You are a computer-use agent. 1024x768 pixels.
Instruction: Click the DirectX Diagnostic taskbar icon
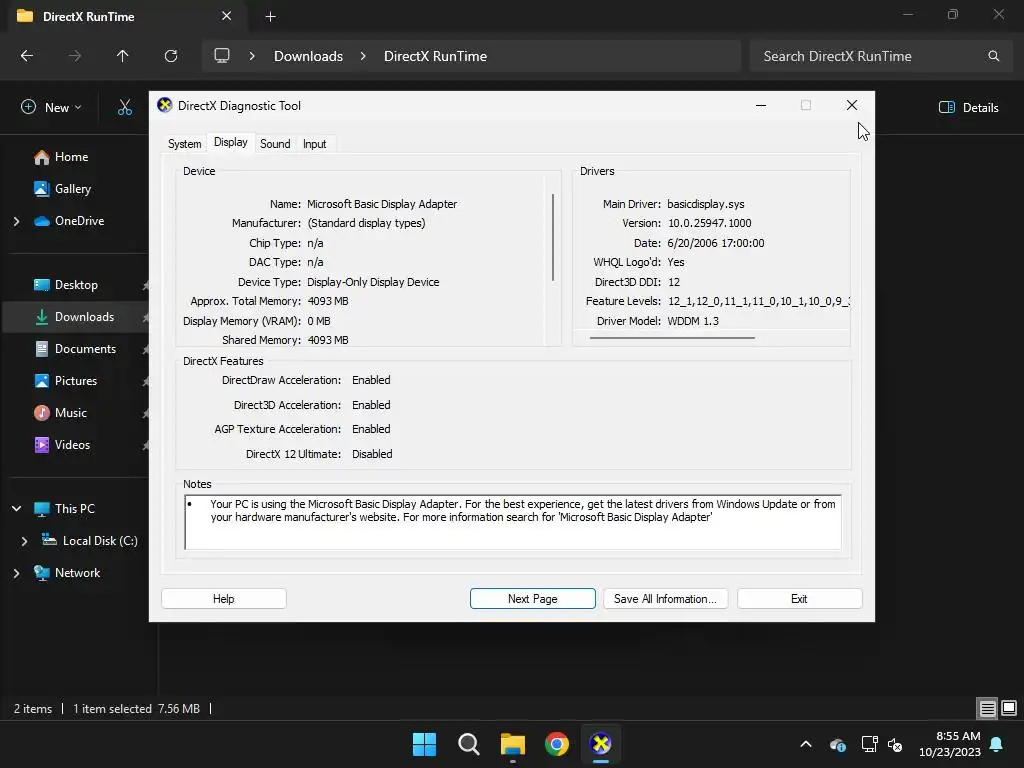pos(600,744)
